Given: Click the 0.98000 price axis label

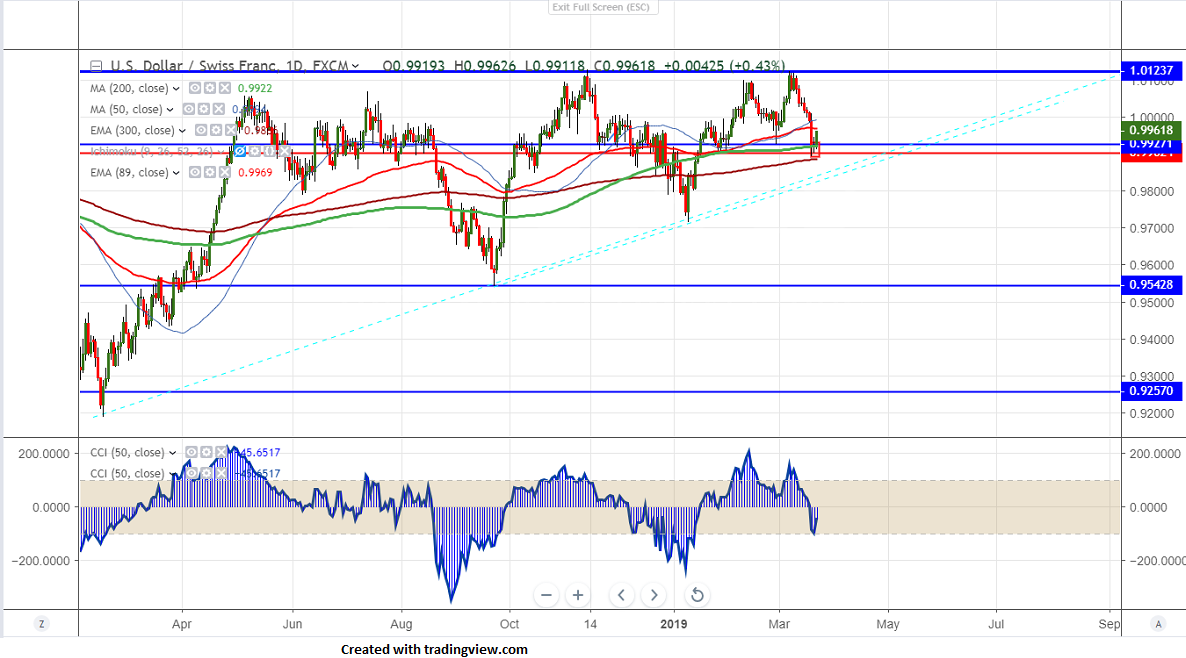Looking at the screenshot, I should (1152, 191).
